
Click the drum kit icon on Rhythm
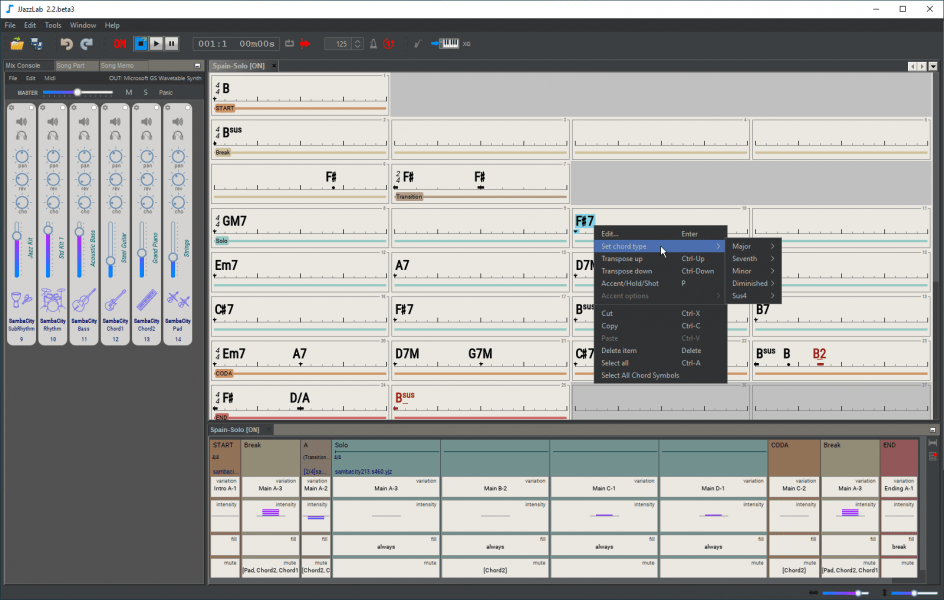pos(53,300)
